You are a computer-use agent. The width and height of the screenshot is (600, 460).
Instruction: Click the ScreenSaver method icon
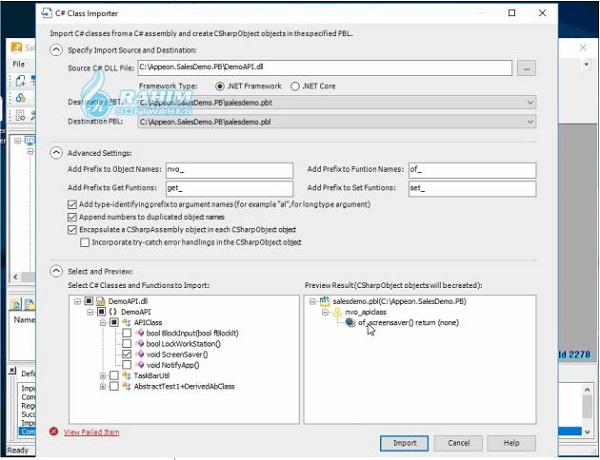(140, 354)
